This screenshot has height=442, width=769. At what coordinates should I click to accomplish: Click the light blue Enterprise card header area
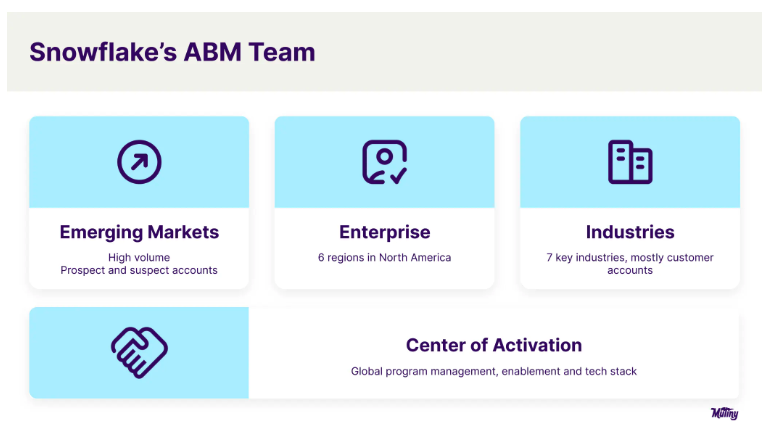pyautogui.click(x=384, y=162)
